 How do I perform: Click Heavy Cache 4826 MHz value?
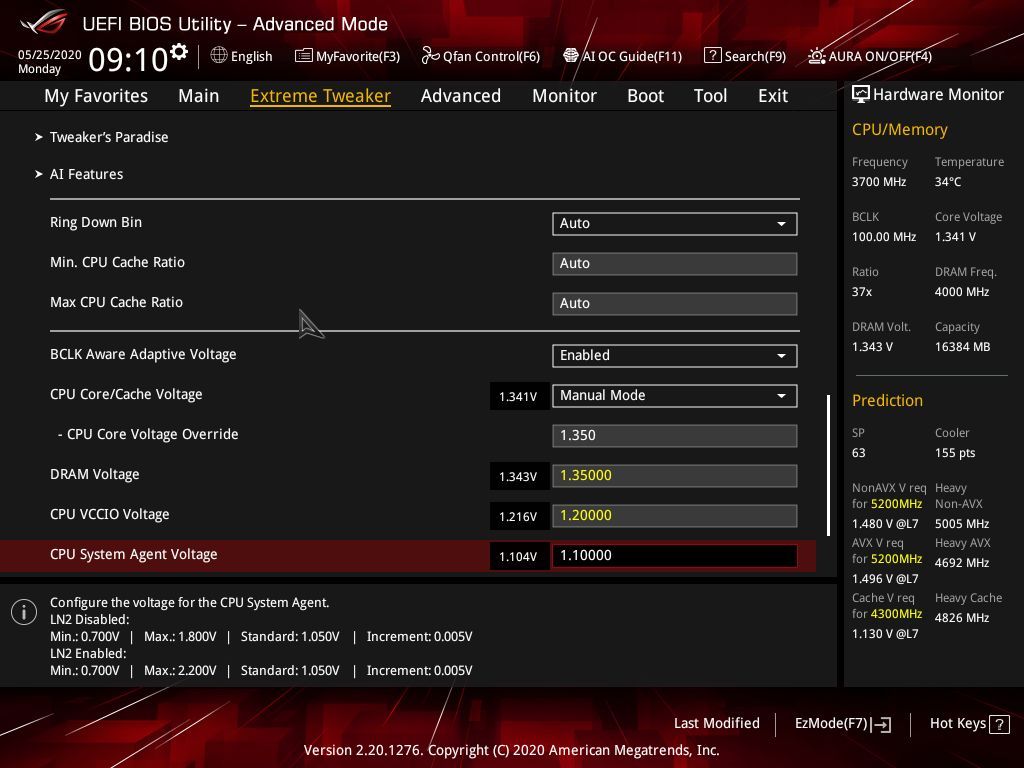tap(962, 617)
